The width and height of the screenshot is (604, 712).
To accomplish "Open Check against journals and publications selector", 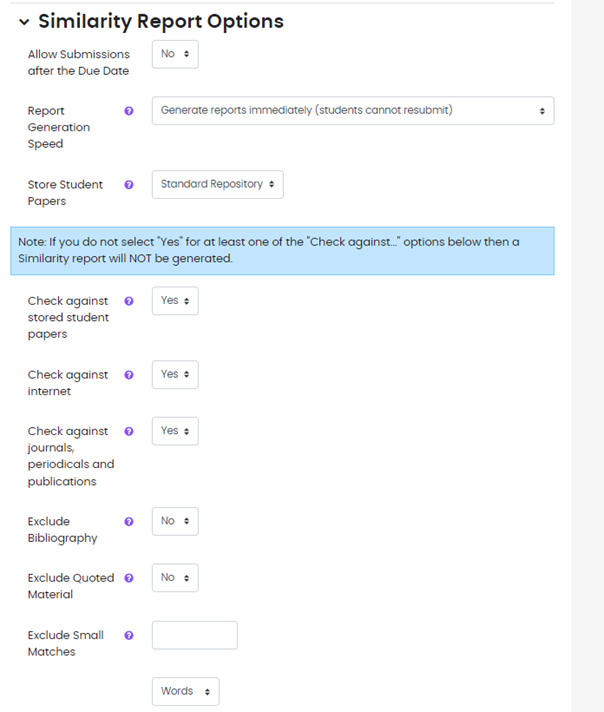I will [175, 431].
